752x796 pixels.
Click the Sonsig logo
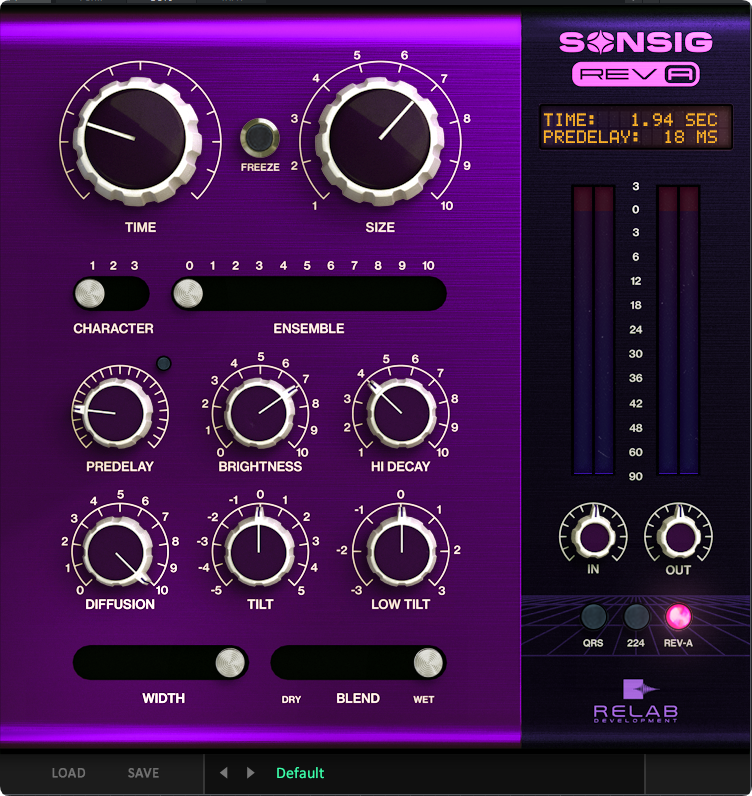click(x=636, y=42)
